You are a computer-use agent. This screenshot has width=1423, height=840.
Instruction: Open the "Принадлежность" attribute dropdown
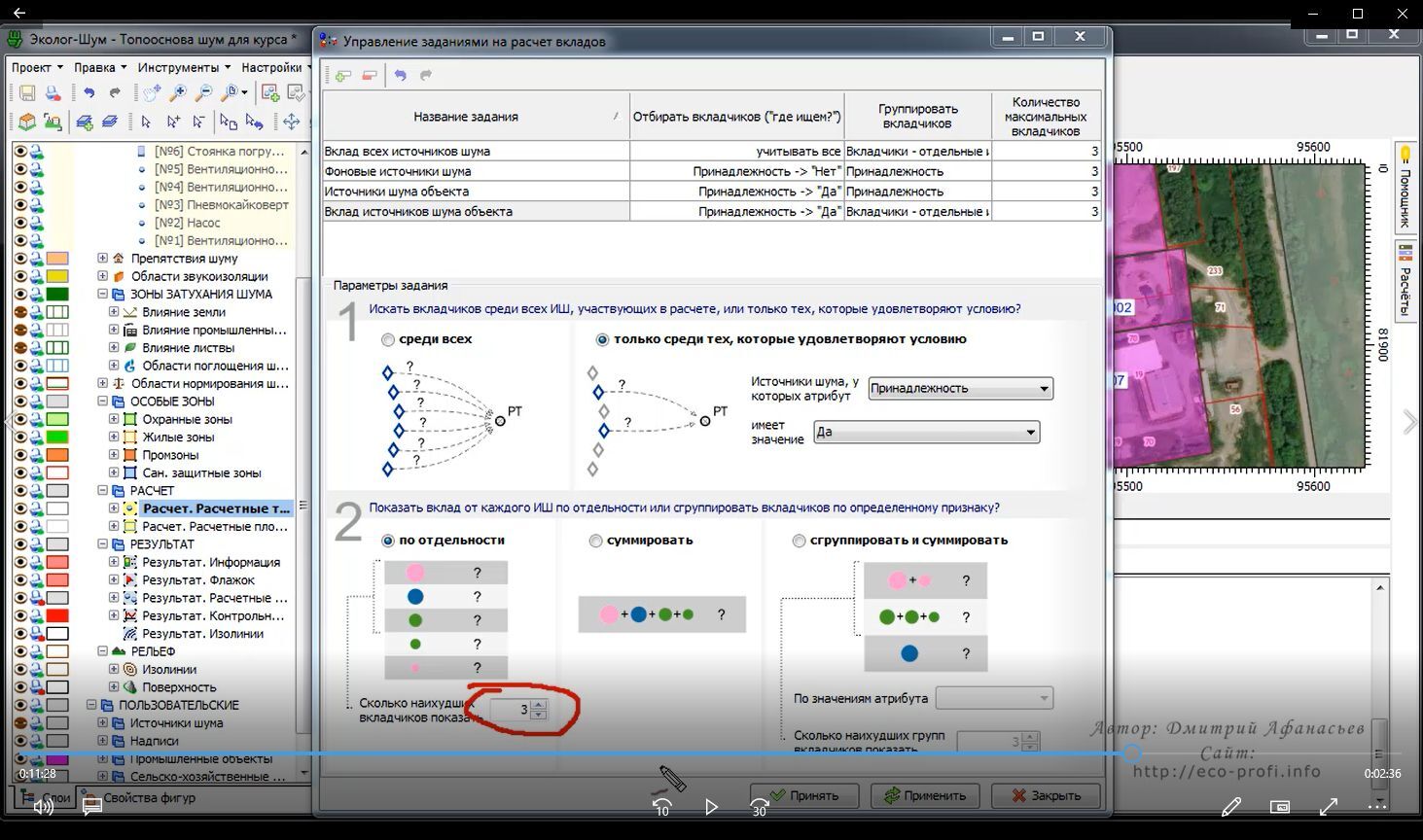[x=959, y=389]
